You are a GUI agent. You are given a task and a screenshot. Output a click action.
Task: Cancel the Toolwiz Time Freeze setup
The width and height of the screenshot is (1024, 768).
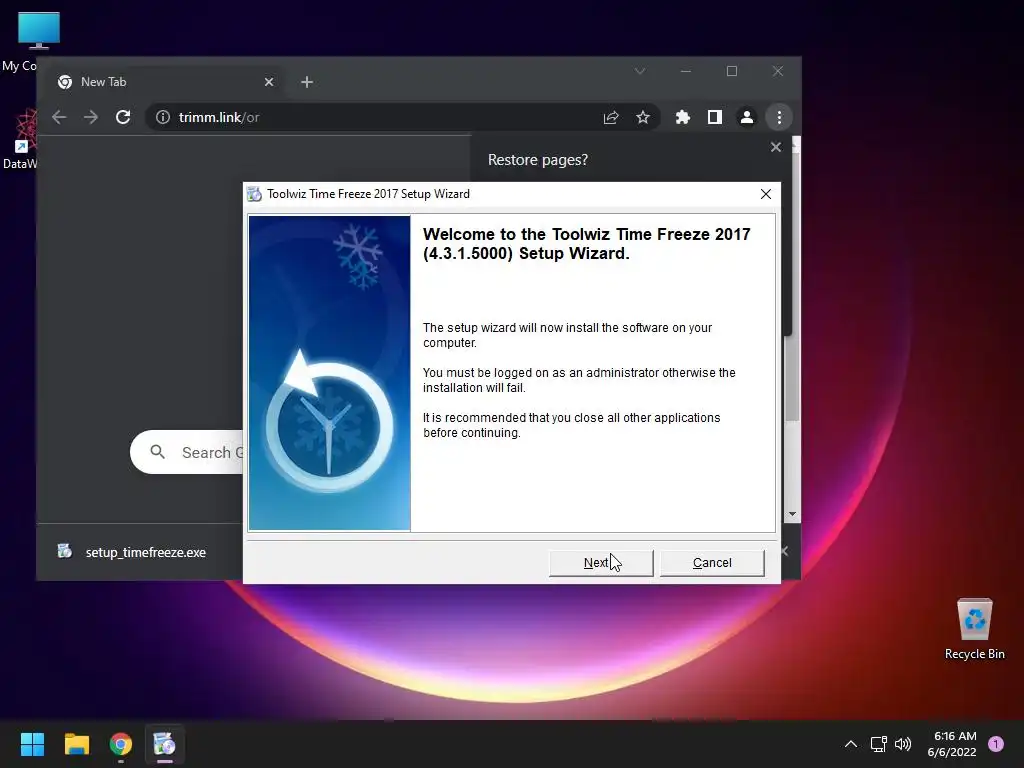click(x=712, y=563)
